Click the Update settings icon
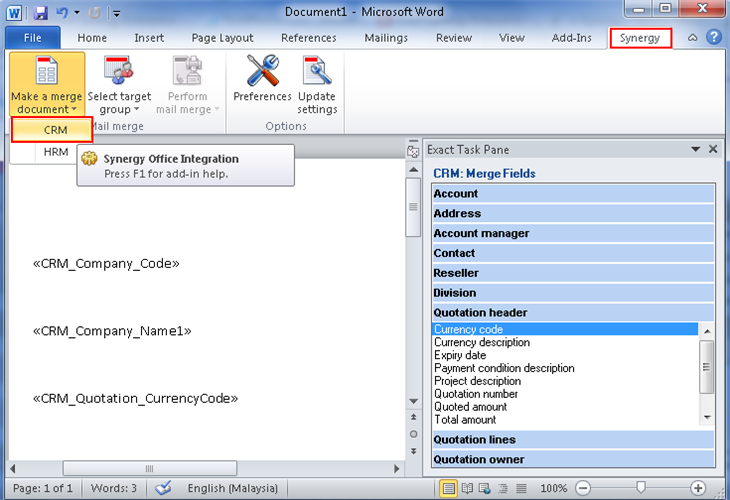The image size is (730, 500). (x=317, y=75)
